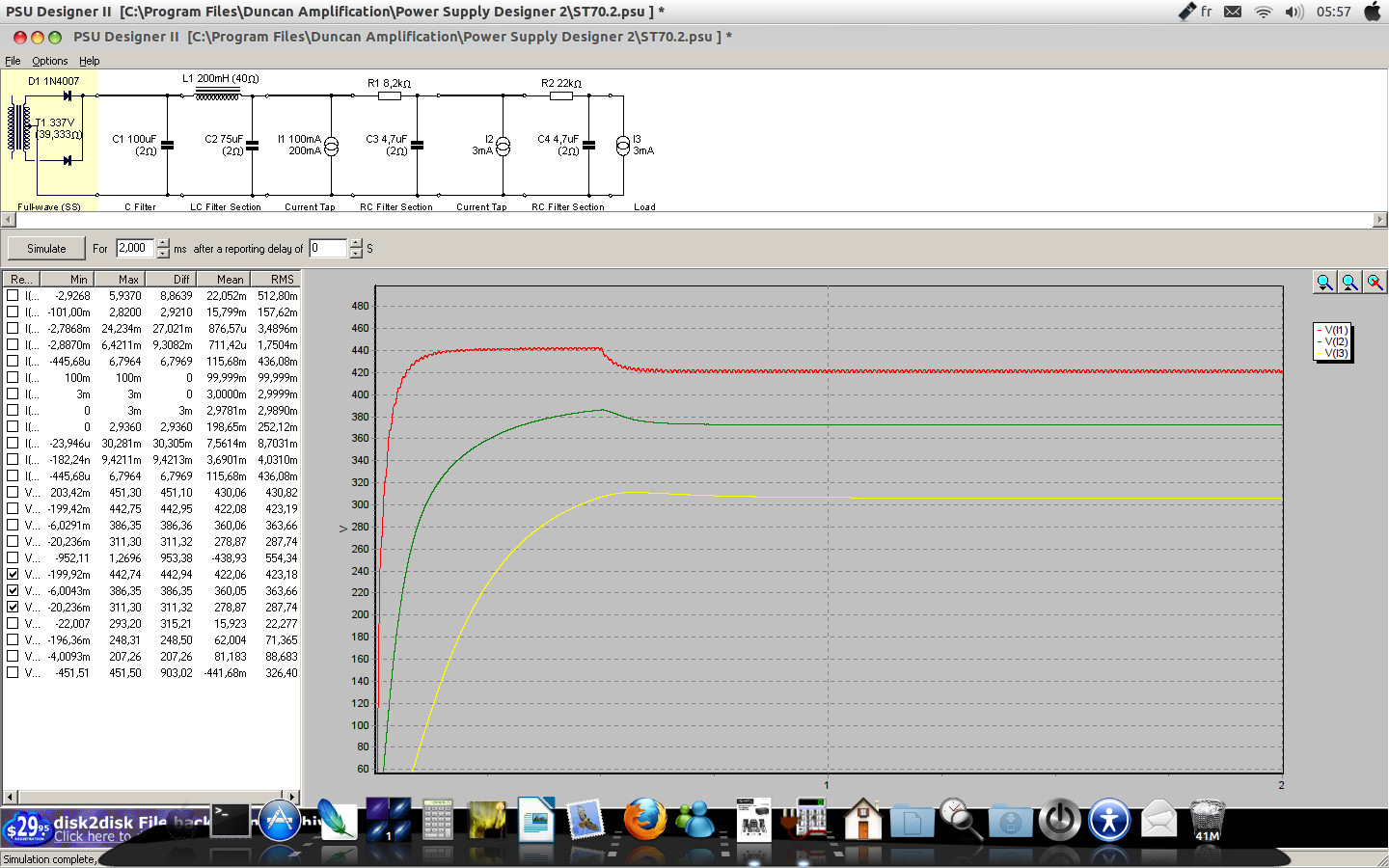Select the R1 8,2kΩ resistor symbol
The height and width of the screenshot is (868, 1389).
390,95
